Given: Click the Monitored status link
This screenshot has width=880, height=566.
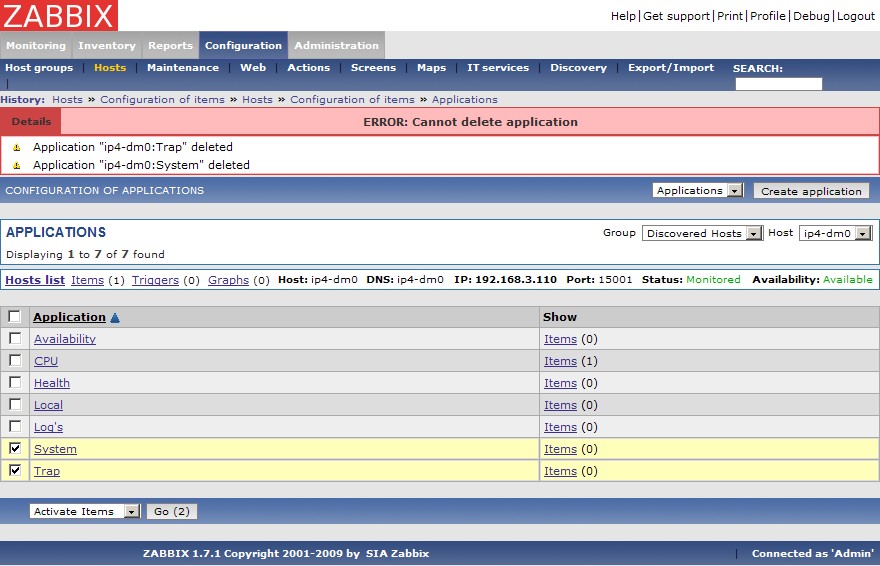Looking at the screenshot, I should pyautogui.click(x=713, y=279).
